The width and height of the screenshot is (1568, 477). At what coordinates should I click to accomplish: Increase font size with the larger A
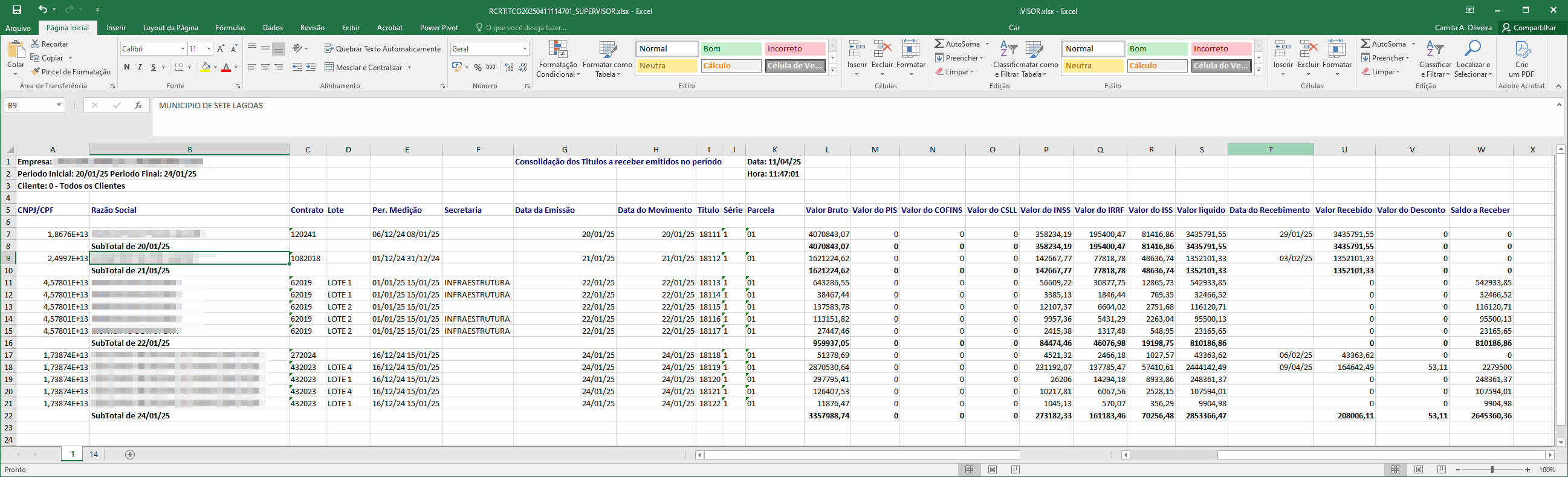click(221, 49)
